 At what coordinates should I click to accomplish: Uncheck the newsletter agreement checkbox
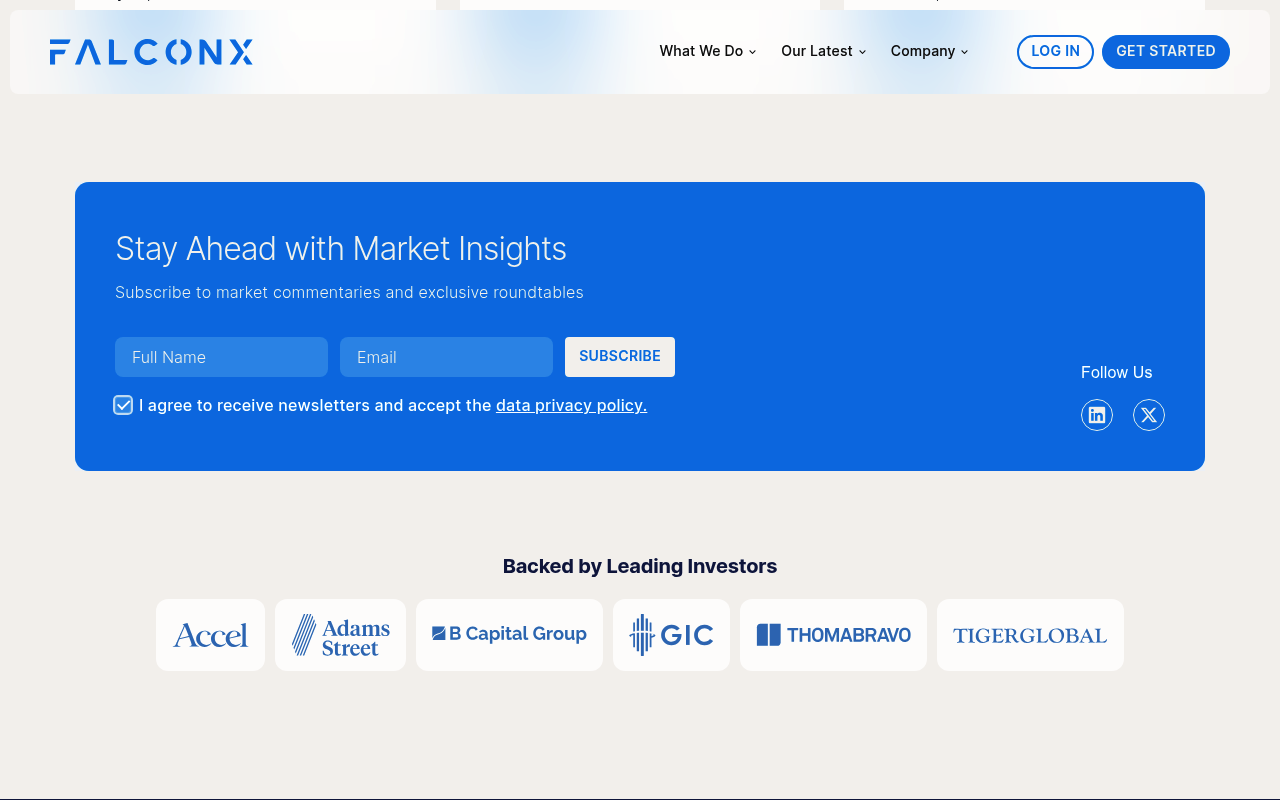point(123,405)
